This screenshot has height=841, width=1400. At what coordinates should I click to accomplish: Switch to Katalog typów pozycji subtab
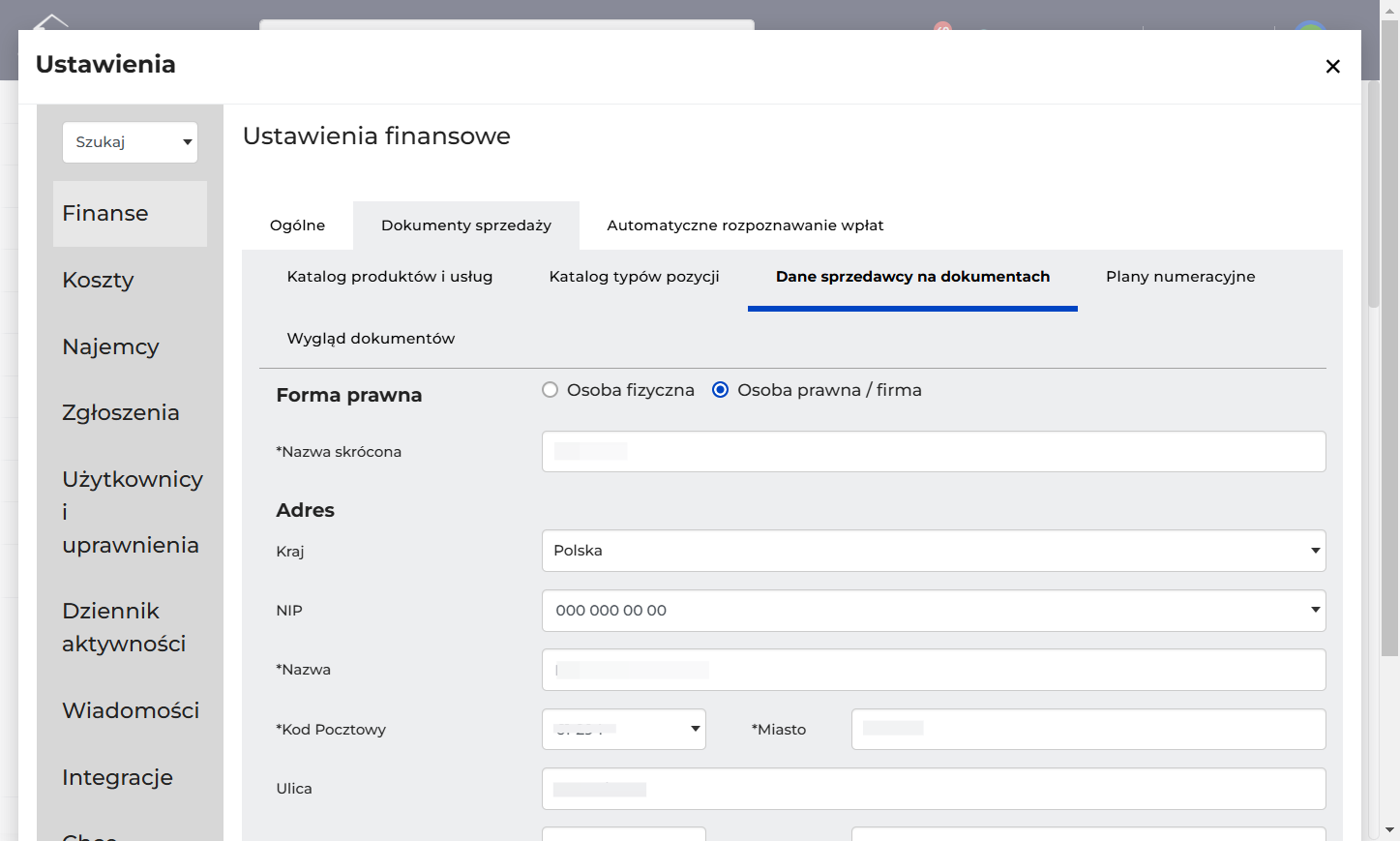coord(635,277)
